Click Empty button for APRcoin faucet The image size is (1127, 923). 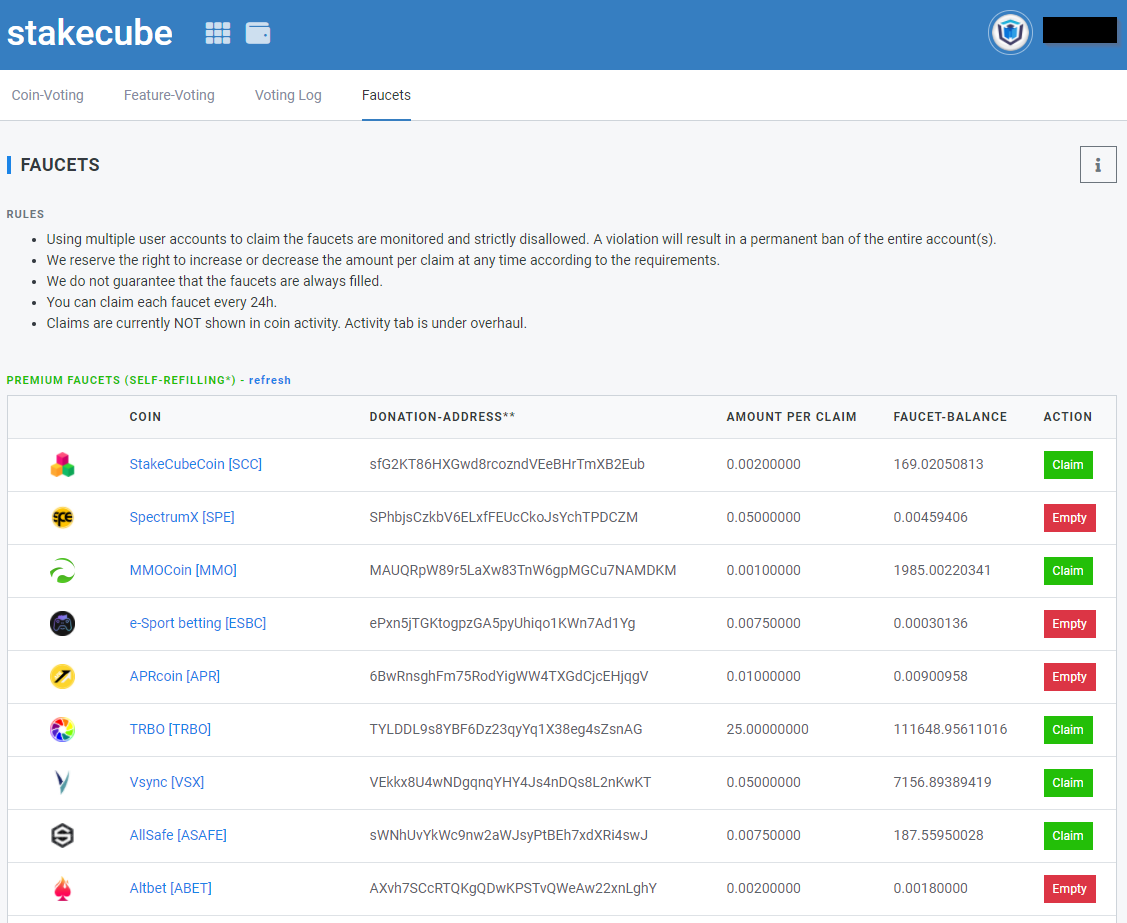[1070, 677]
